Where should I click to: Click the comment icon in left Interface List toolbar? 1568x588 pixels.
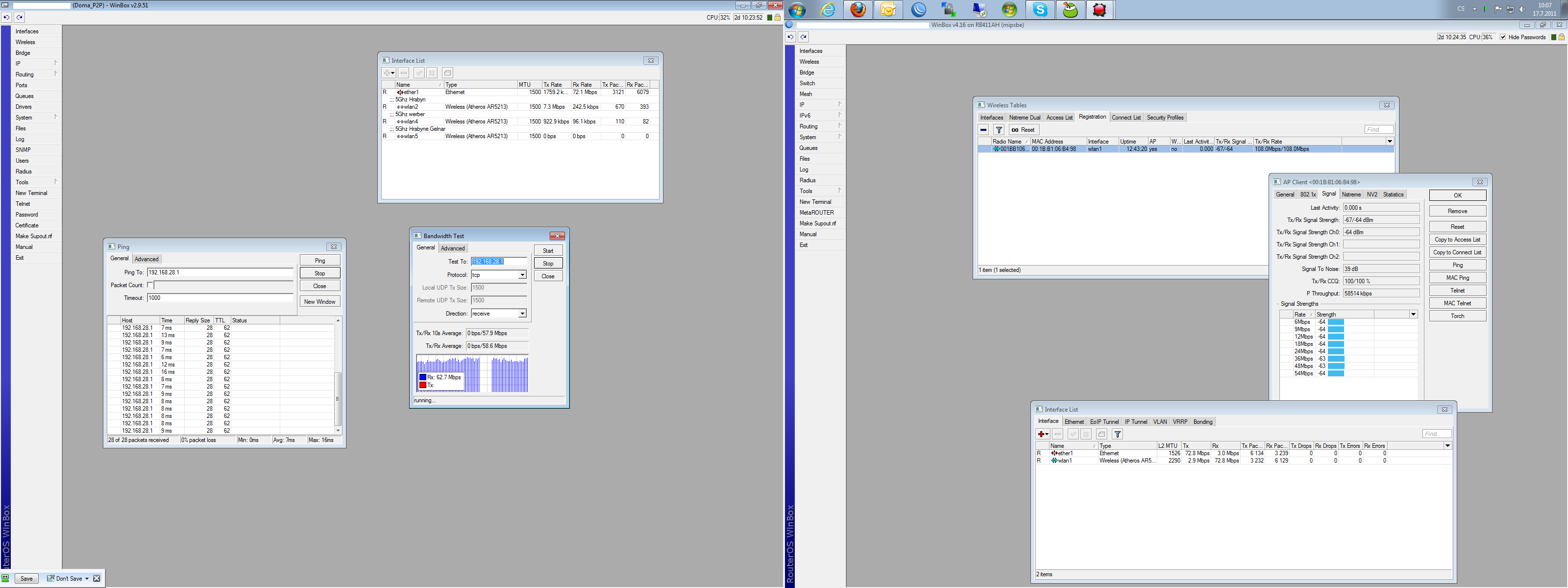447,73
